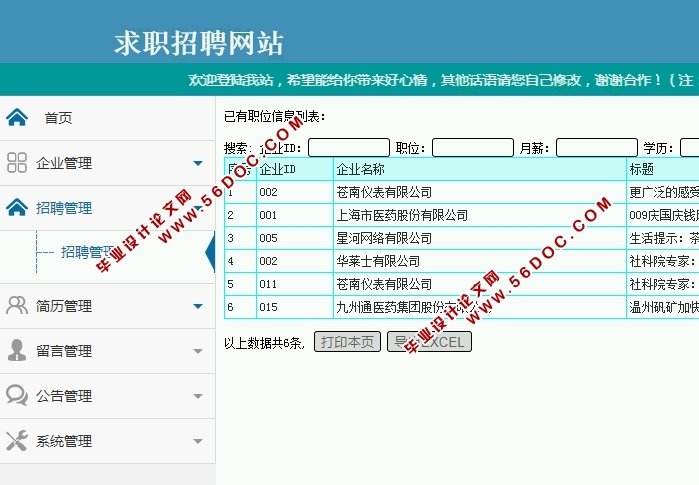
Task: Select 九州通医药集团 company cell
Action: (480, 307)
